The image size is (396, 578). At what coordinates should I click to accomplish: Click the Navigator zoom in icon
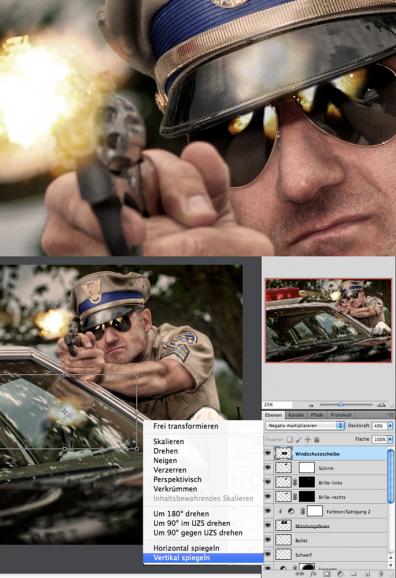click(382, 405)
